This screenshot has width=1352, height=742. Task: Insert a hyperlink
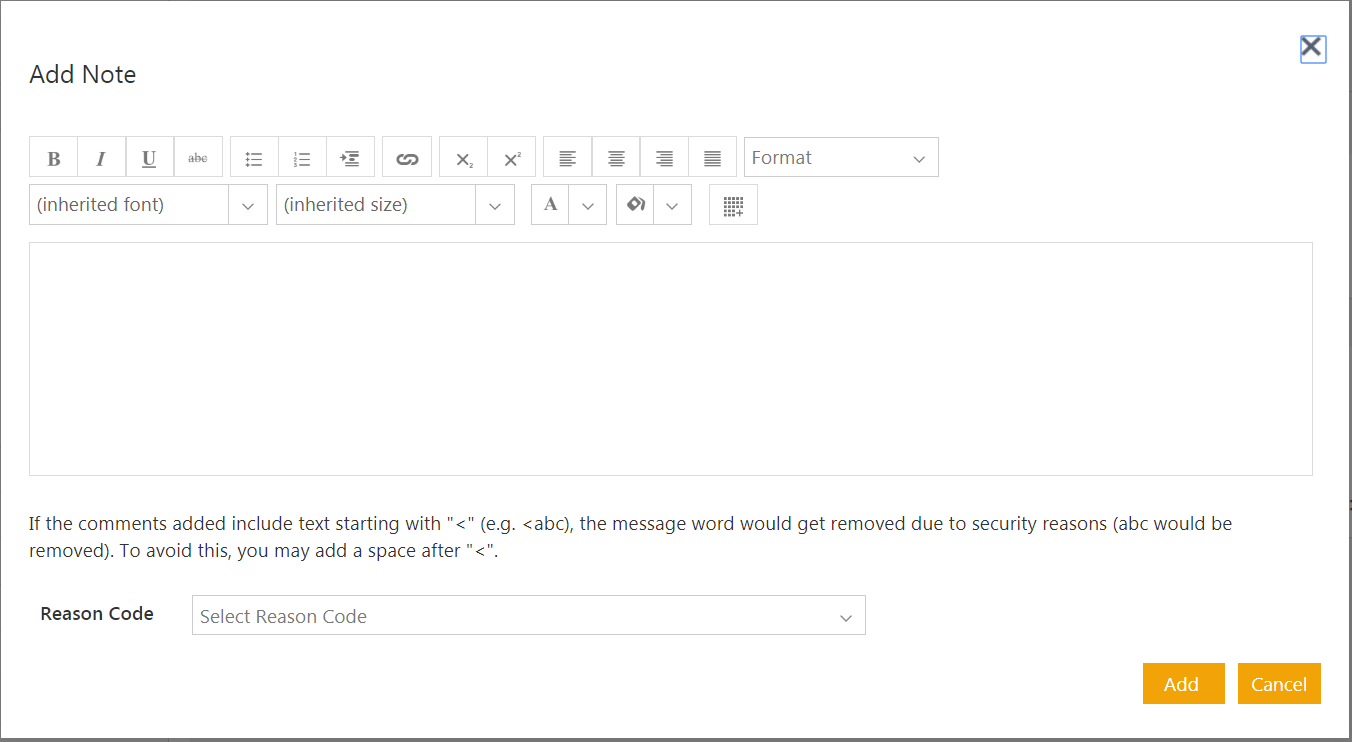(407, 158)
